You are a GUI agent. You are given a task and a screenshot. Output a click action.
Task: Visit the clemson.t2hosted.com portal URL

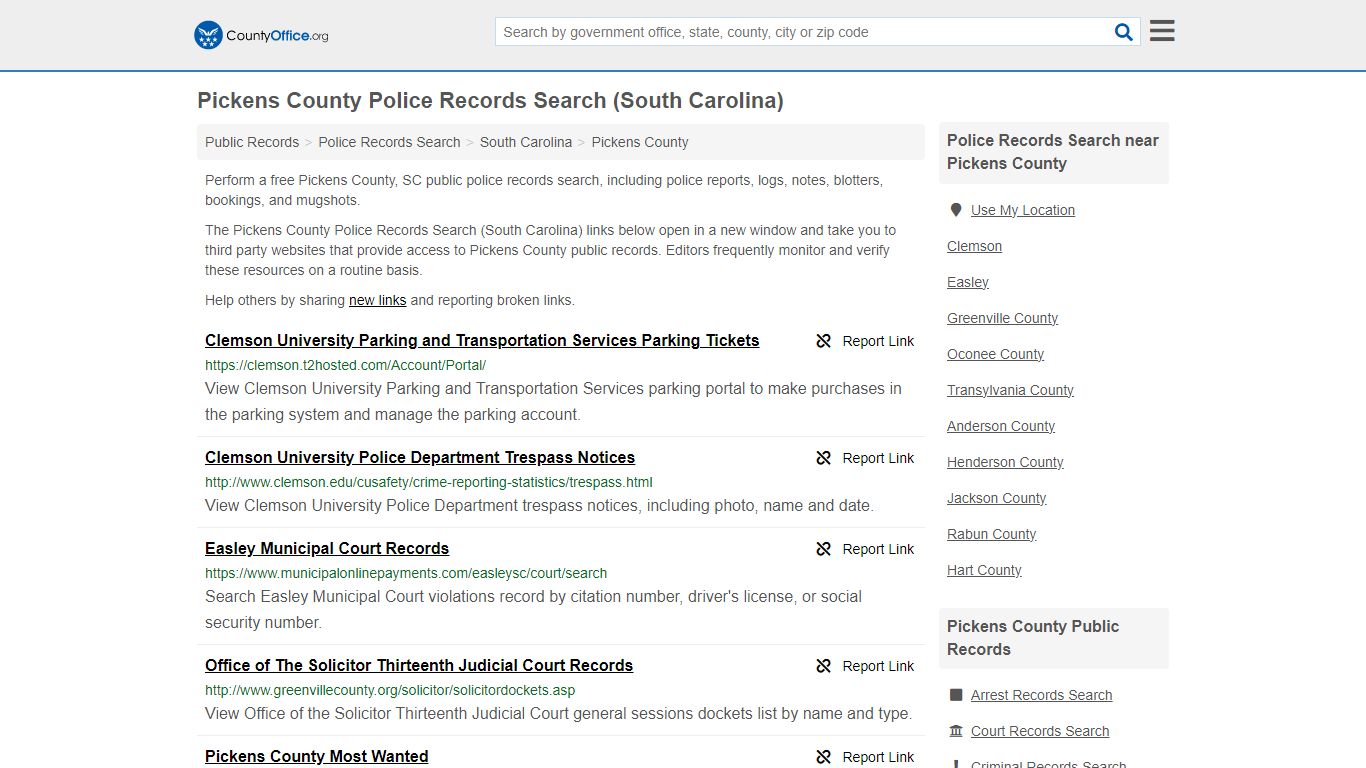pos(345,365)
